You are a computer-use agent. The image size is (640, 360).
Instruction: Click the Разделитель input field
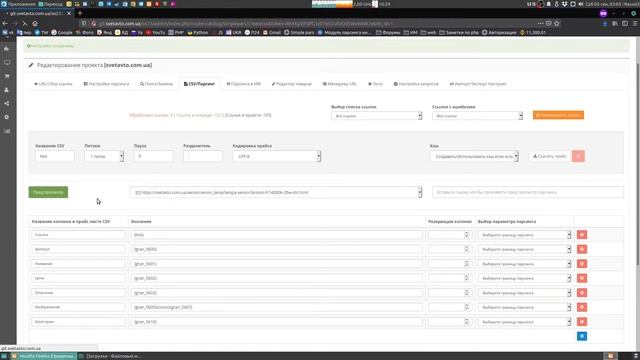pos(203,156)
